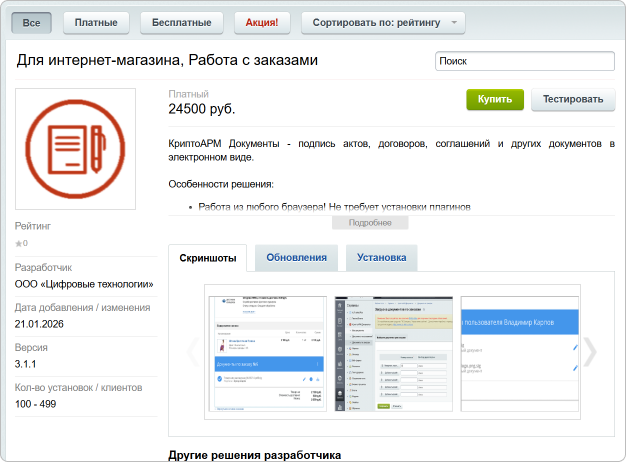Show 'Акция!' promotional offers
The width and height of the screenshot is (626, 462).
point(262,23)
